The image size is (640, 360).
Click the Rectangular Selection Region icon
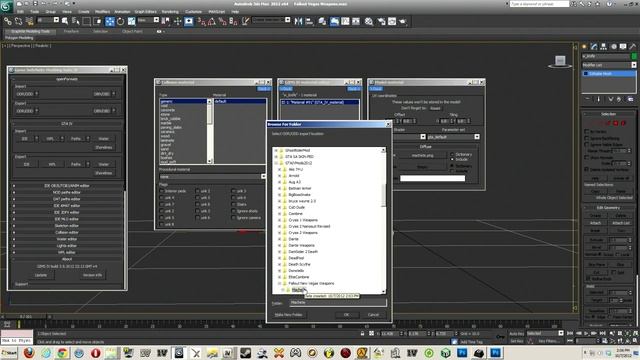click(87, 22)
